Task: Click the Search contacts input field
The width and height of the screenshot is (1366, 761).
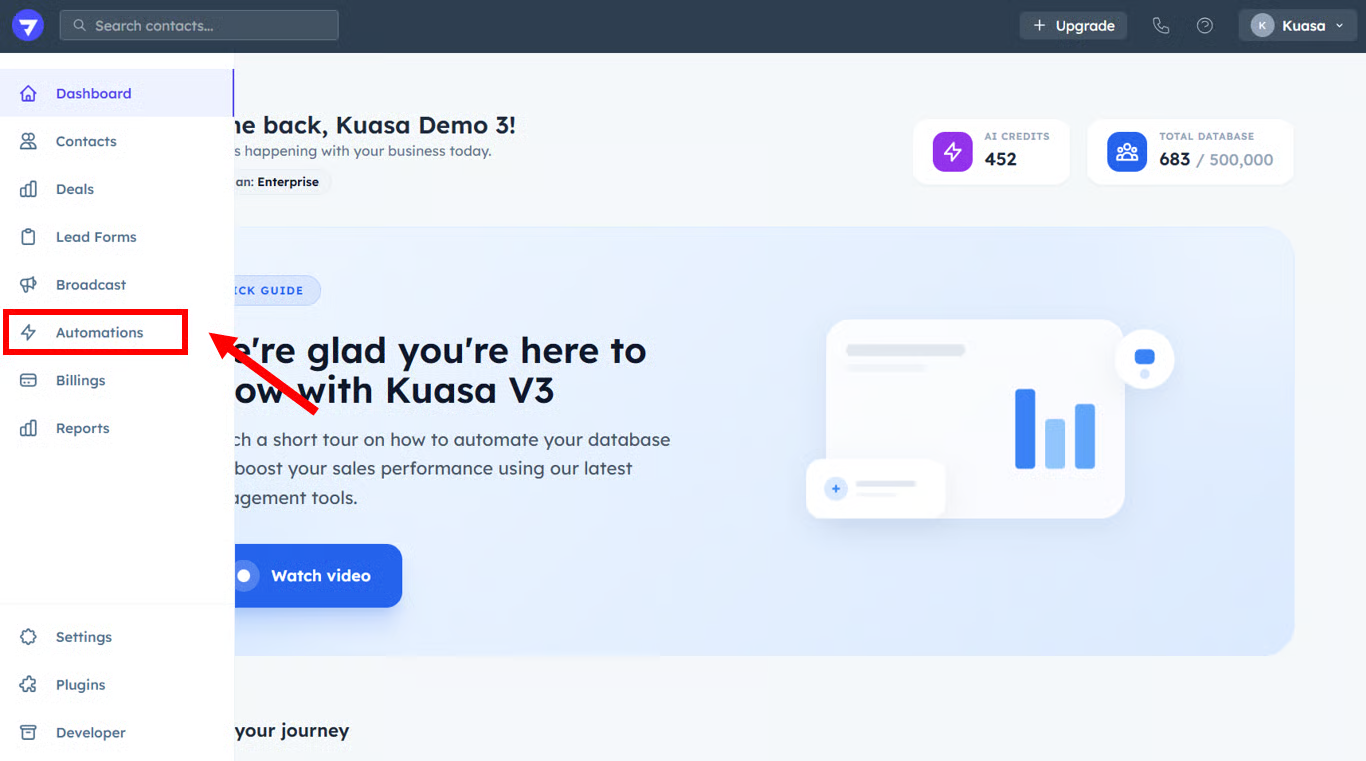Action: coord(199,26)
